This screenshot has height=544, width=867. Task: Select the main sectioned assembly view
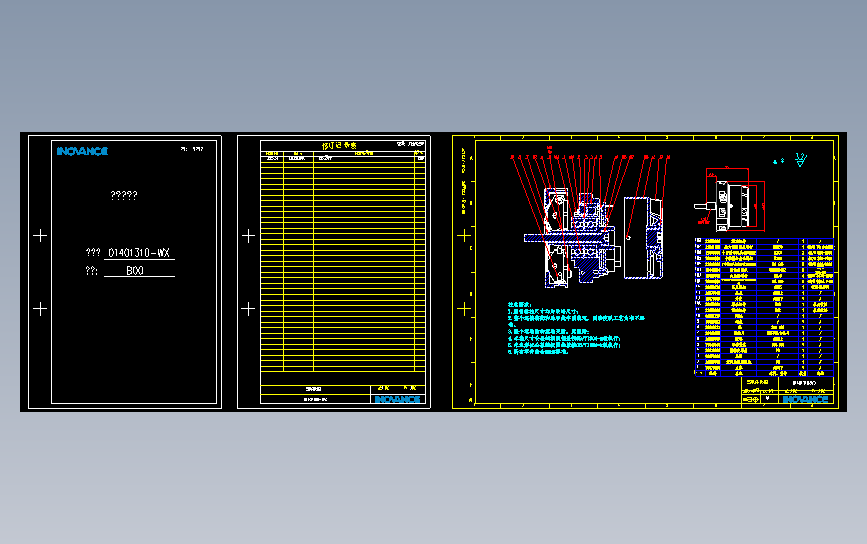[x=572, y=238]
